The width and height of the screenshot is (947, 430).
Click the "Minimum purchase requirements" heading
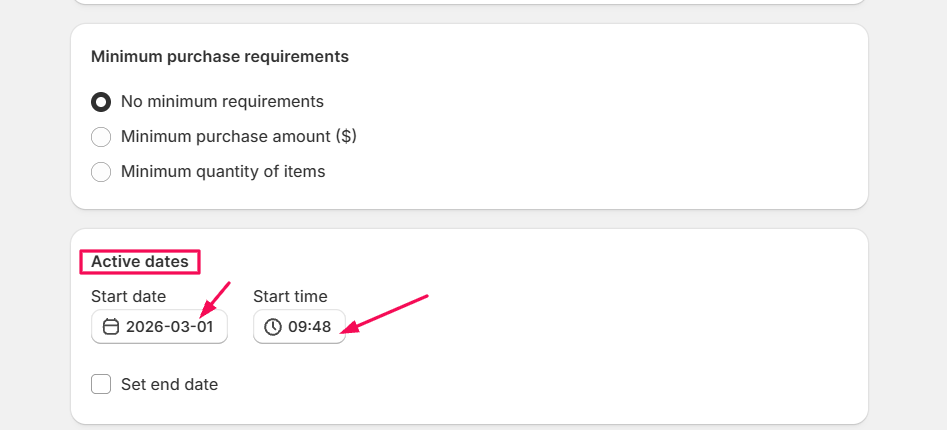pyautogui.click(x=220, y=57)
